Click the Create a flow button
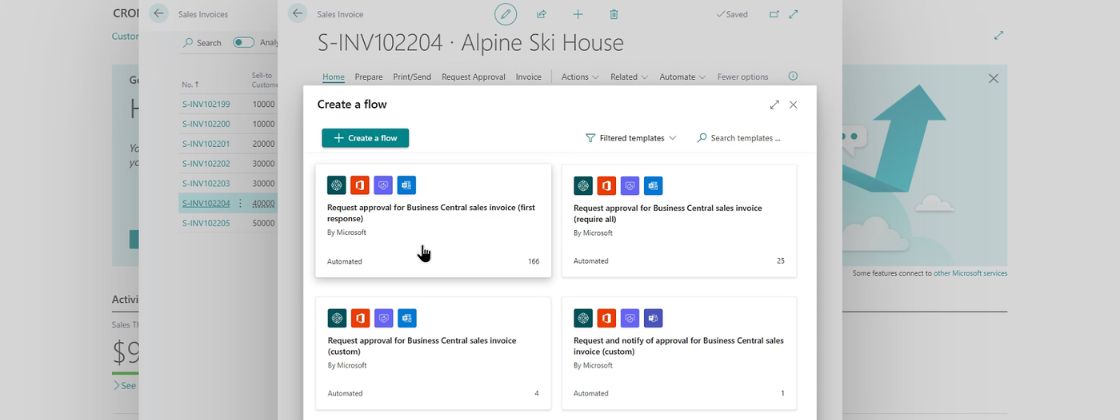The height and width of the screenshot is (420, 1120). click(x=365, y=138)
